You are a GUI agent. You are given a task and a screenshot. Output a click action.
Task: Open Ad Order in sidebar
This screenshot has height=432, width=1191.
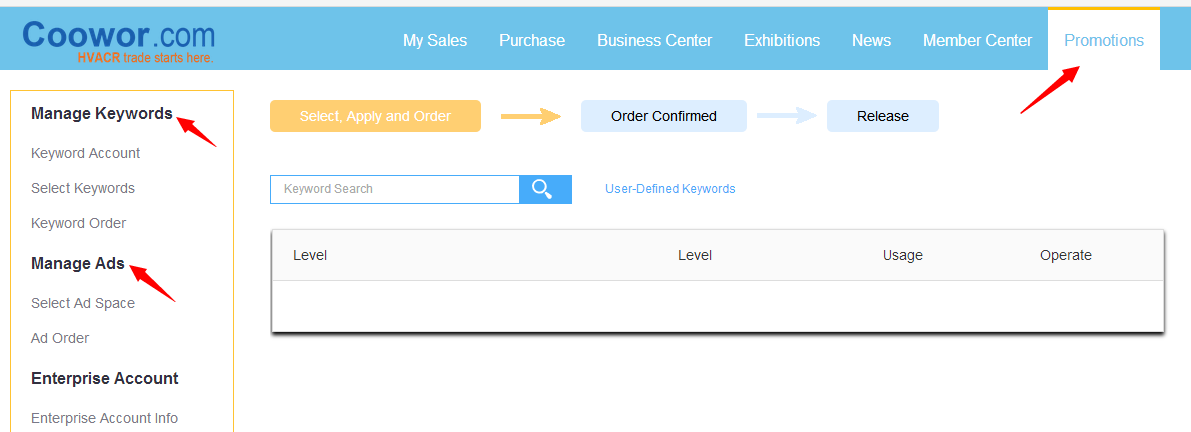coord(60,338)
